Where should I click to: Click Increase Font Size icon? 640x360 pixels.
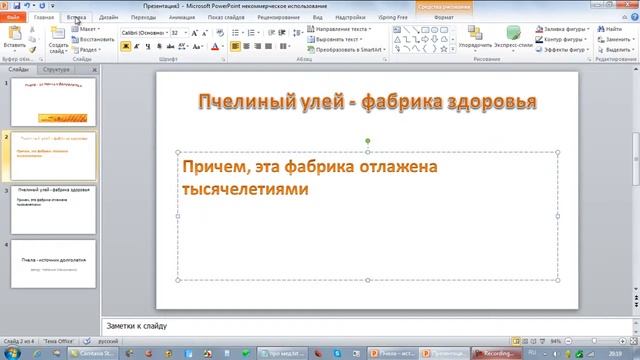click(195, 33)
